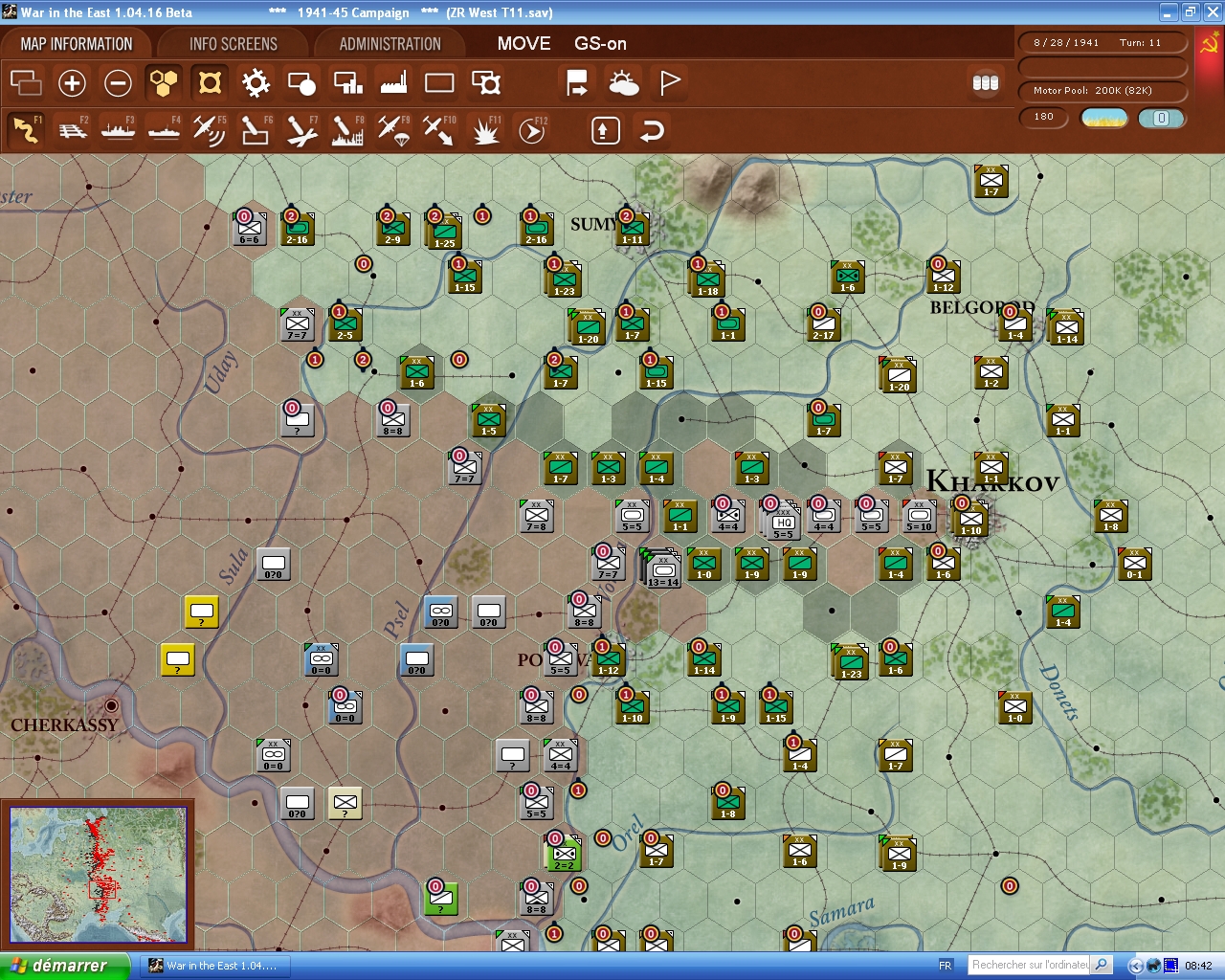Select the F3 ship mode
This screenshot has width=1225, height=980.
click(118, 130)
